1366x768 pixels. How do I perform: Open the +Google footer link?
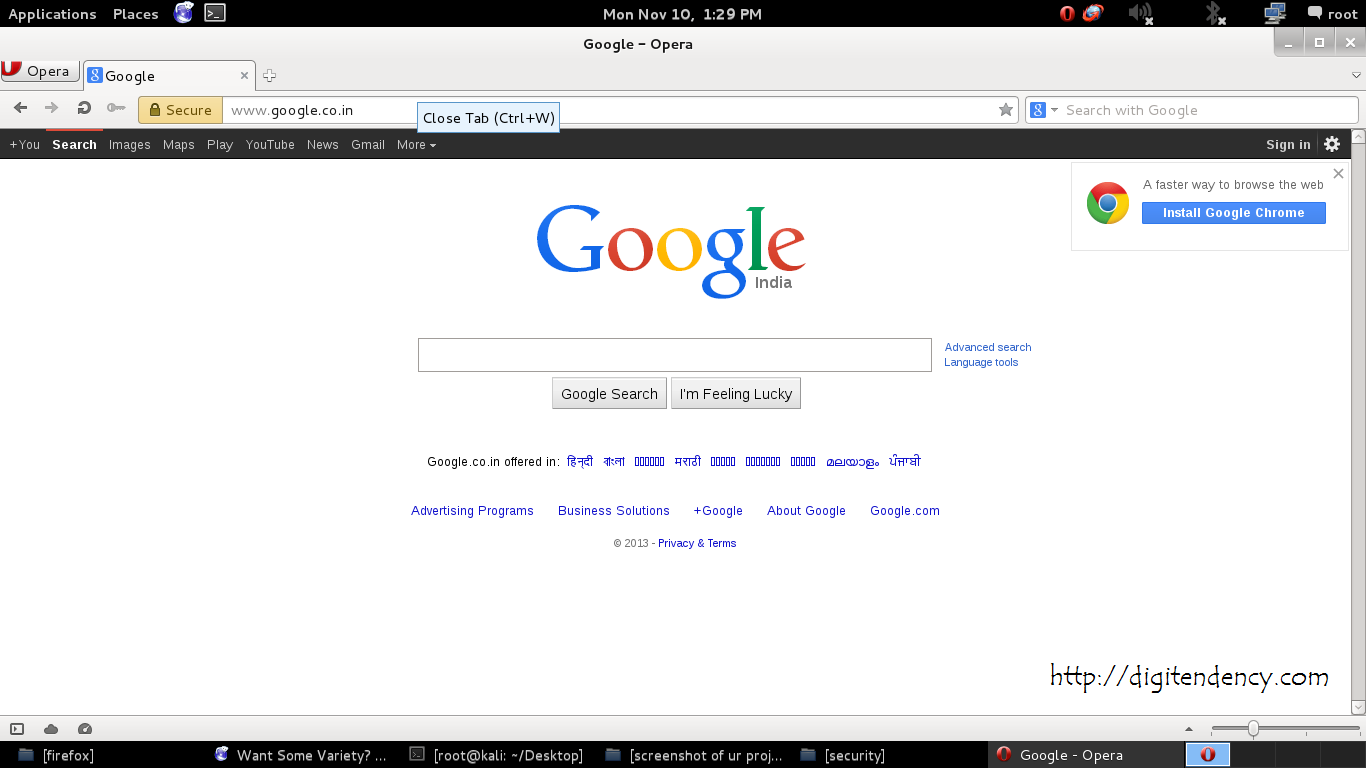pos(718,511)
